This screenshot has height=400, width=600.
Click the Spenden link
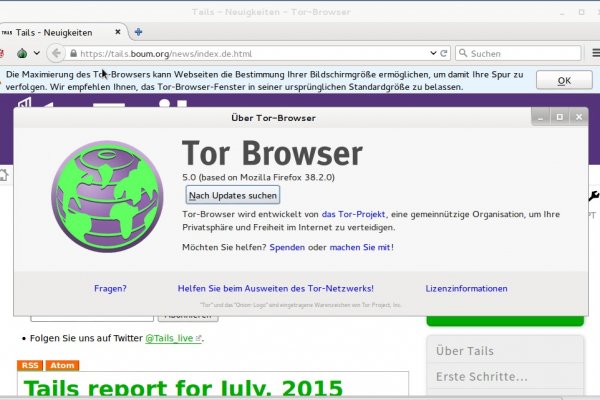tap(288, 247)
